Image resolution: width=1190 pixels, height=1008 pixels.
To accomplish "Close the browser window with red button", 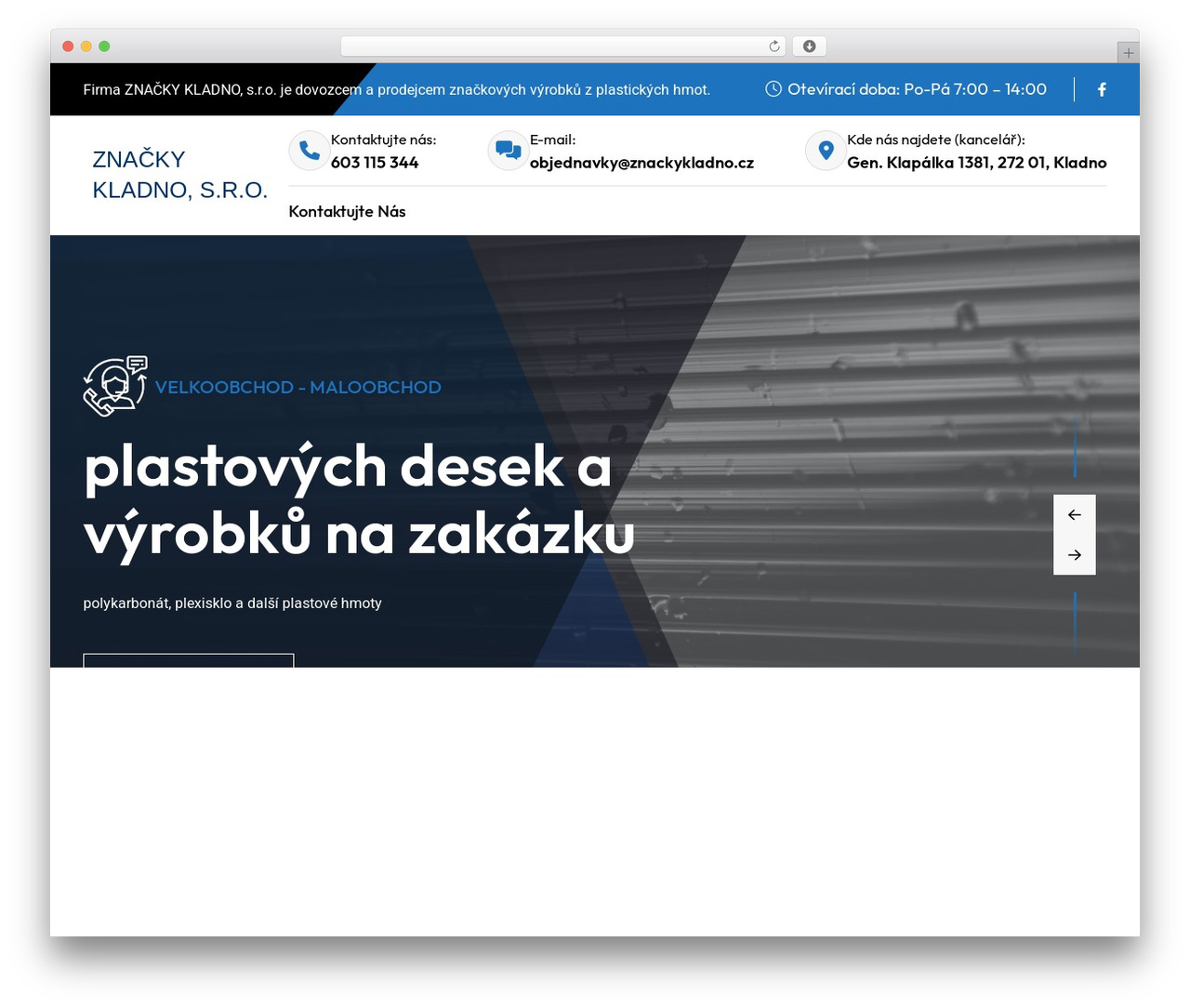I will coord(68,46).
